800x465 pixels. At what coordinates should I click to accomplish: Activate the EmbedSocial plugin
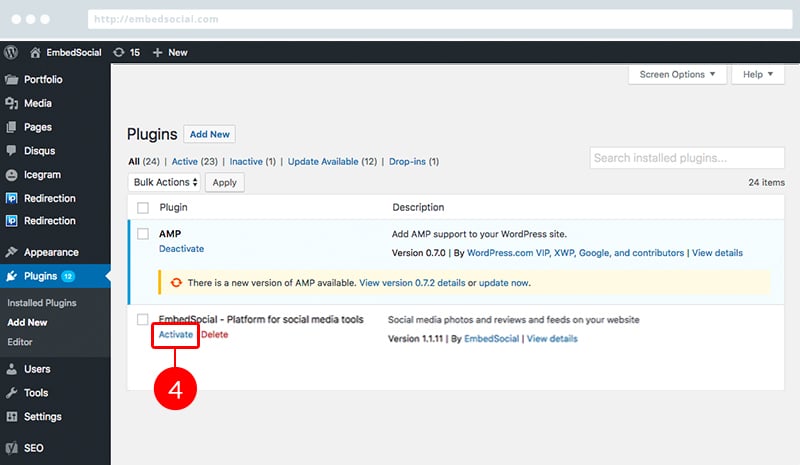pos(176,334)
